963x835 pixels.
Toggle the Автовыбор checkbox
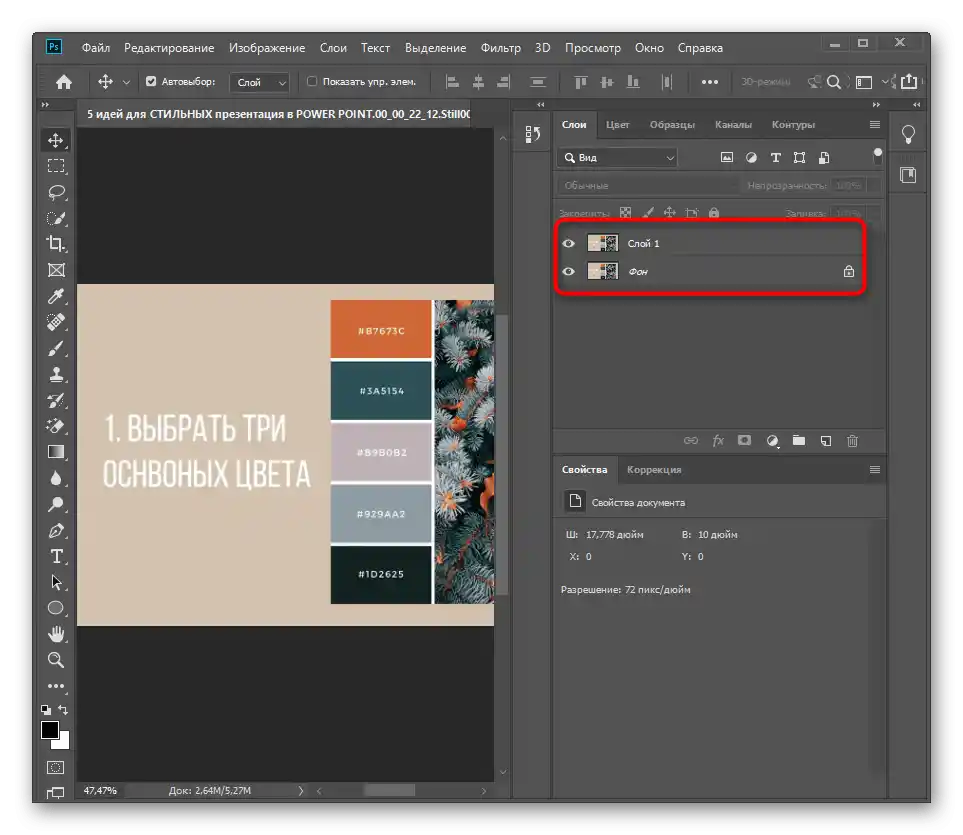pyautogui.click(x=151, y=82)
